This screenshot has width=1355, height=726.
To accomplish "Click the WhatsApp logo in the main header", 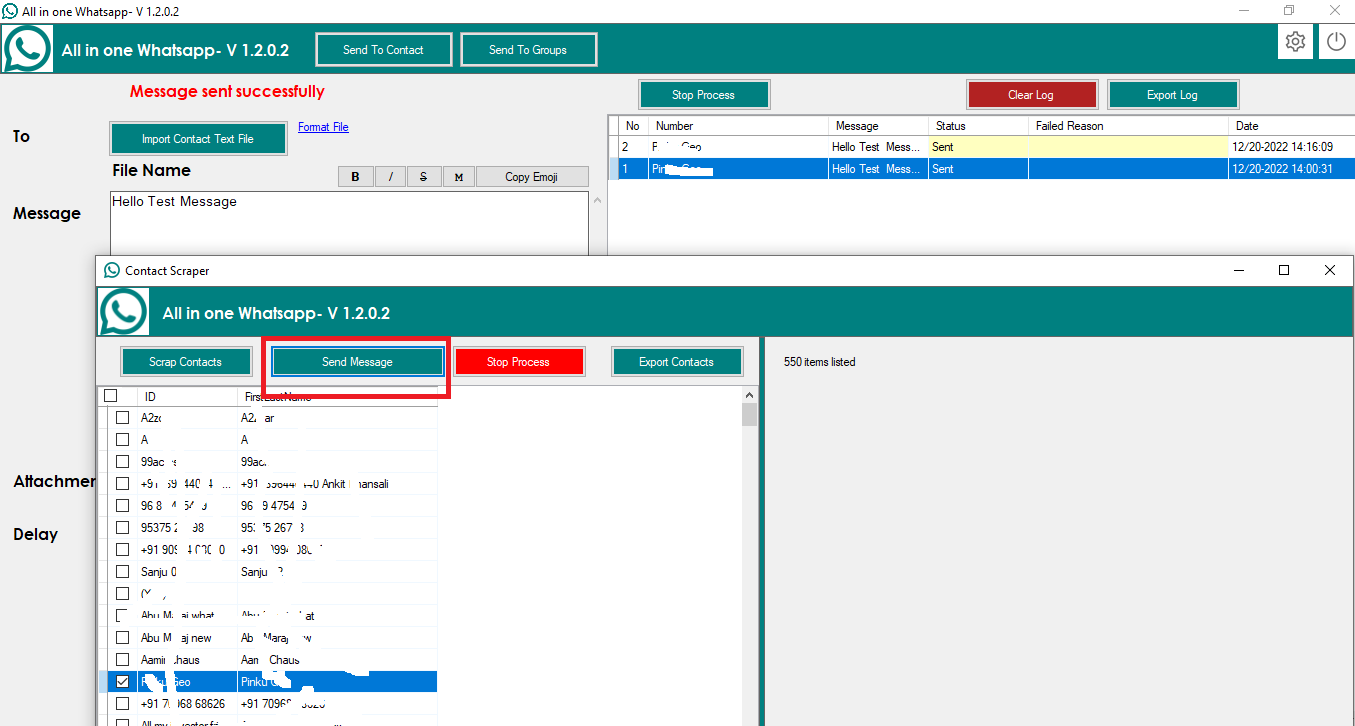I will pos(26,49).
